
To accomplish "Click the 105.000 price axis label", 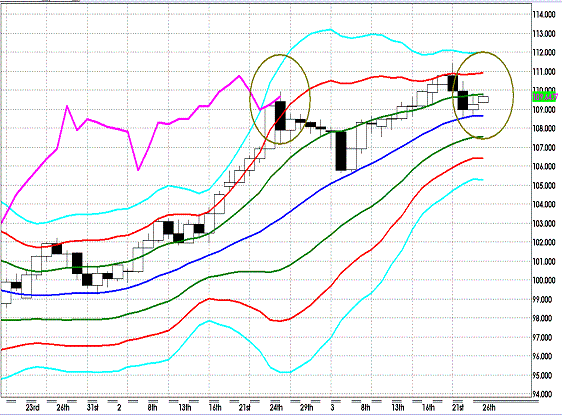I will [544, 185].
